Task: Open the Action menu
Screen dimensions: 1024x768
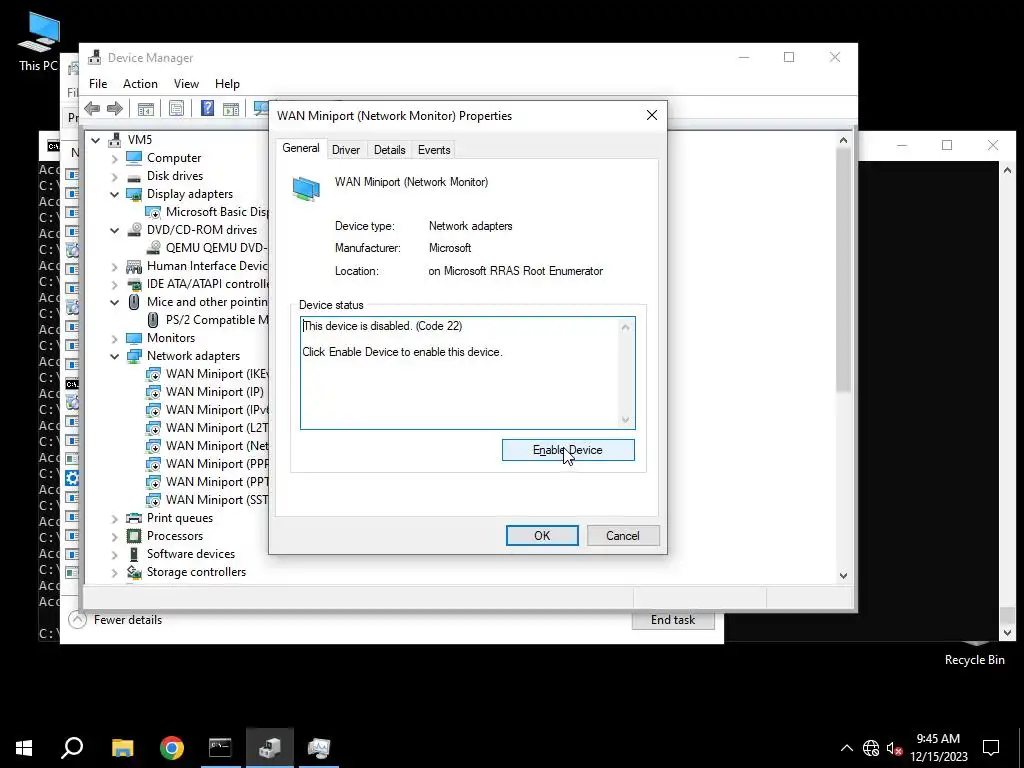Action: tap(140, 84)
